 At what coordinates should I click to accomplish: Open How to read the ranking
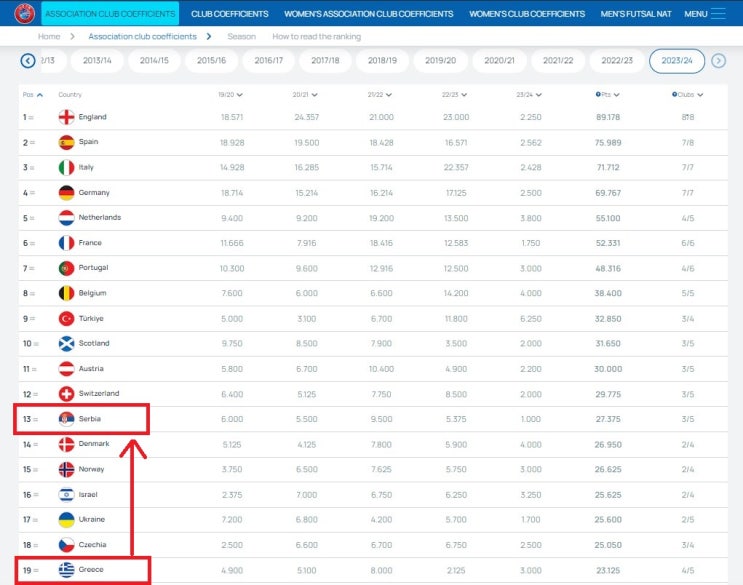[x=317, y=36]
